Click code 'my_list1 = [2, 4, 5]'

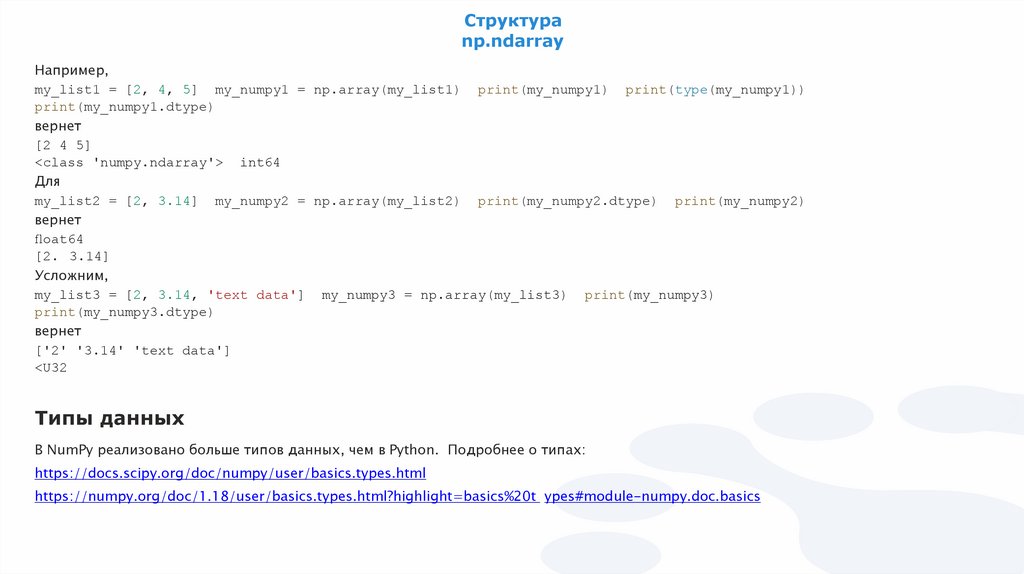pos(116,90)
